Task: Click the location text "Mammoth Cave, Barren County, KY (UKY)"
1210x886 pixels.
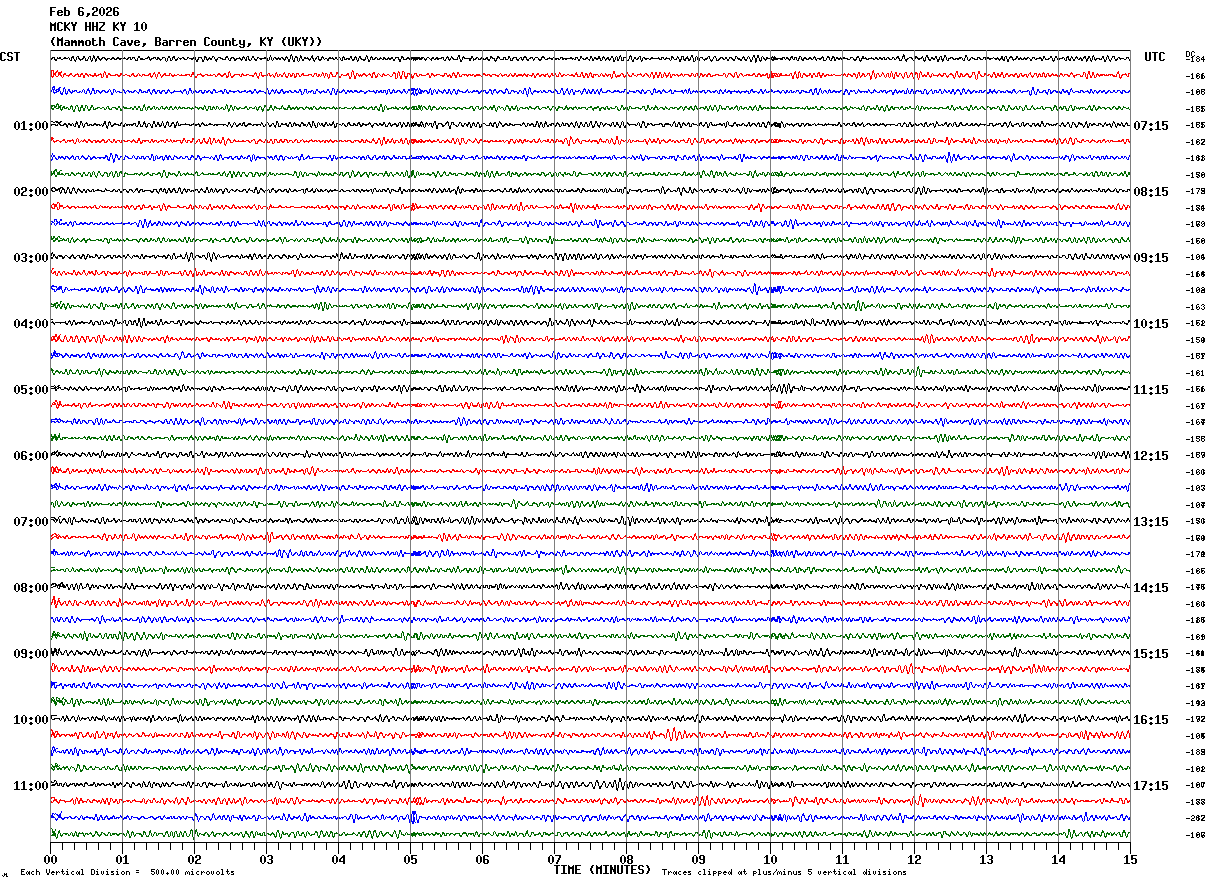Action: [x=186, y=42]
